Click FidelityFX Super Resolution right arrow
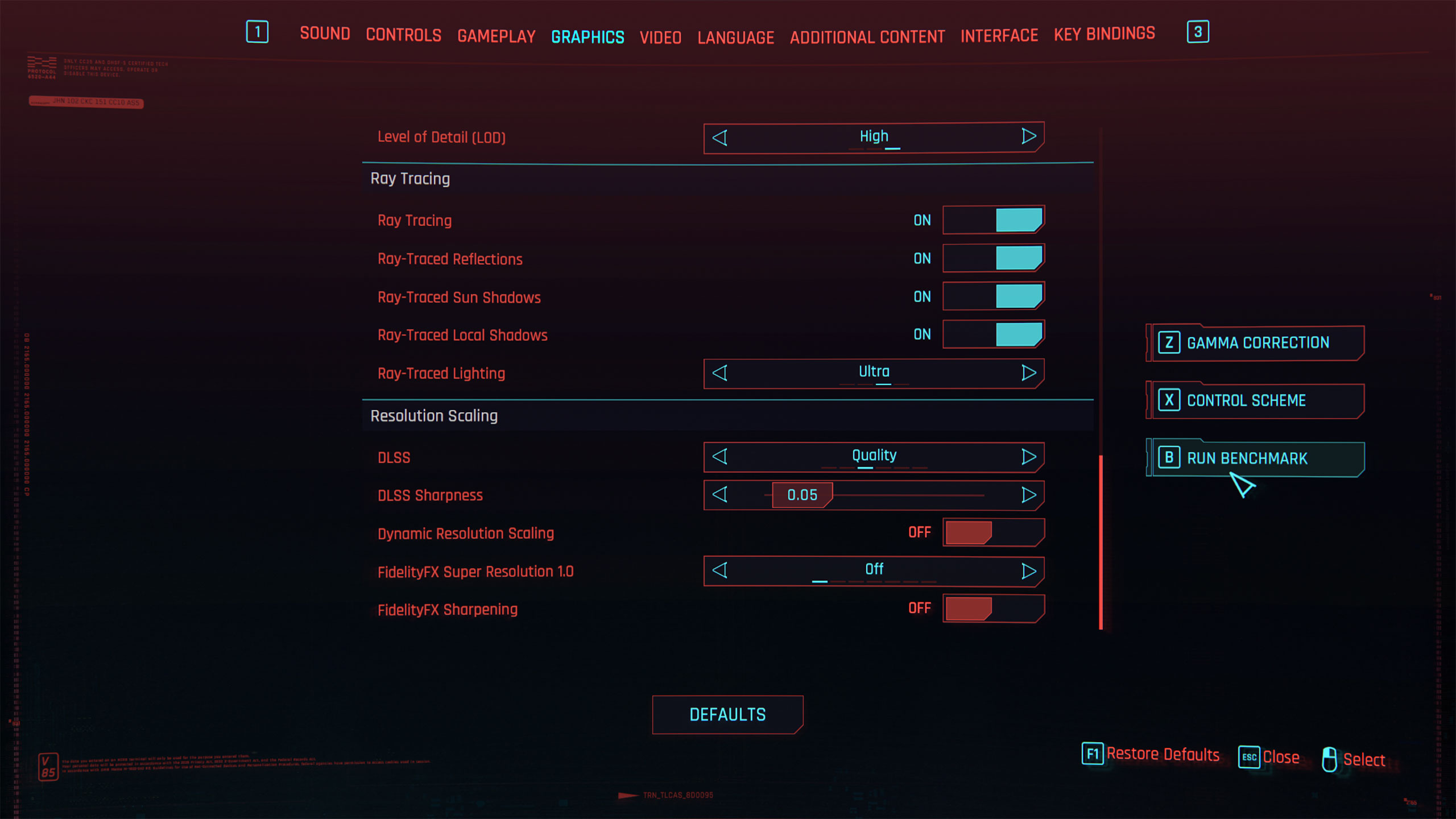1456x819 pixels. tap(1029, 570)
